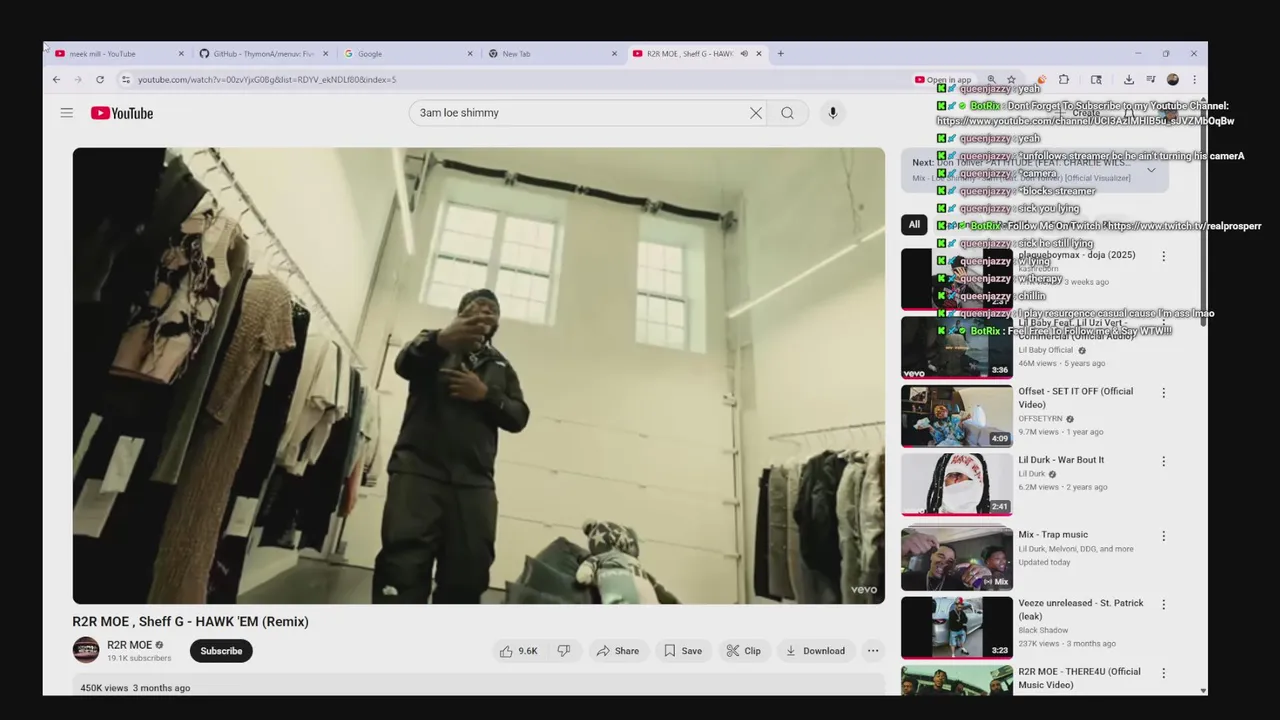Image resolution: width=1280 pixels, height=720 pixels.
Task: Click the video title HAWK 'EM (Remix)
Action: tap(190, 621)
